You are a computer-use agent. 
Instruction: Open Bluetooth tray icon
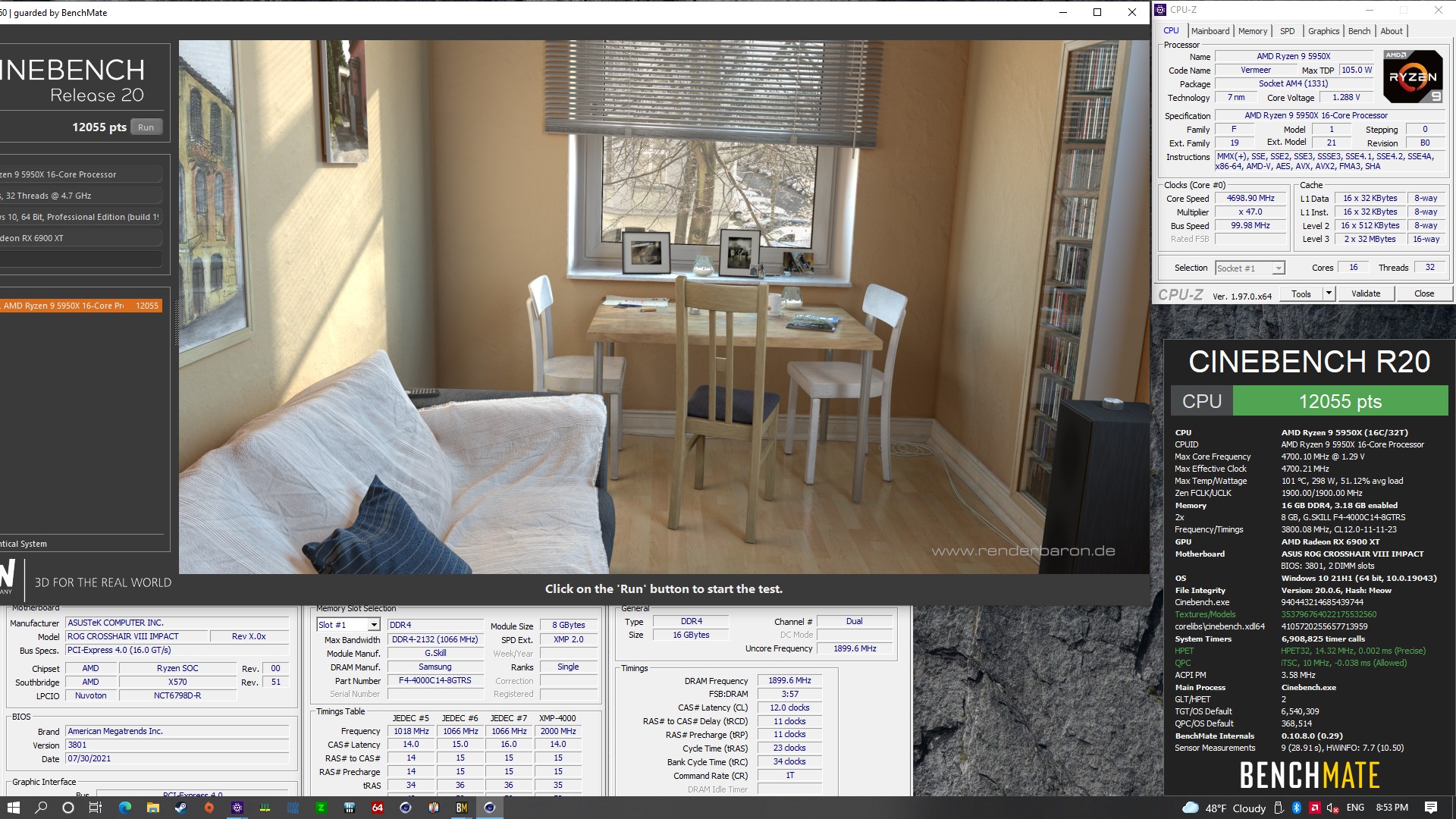[1297, 808]
